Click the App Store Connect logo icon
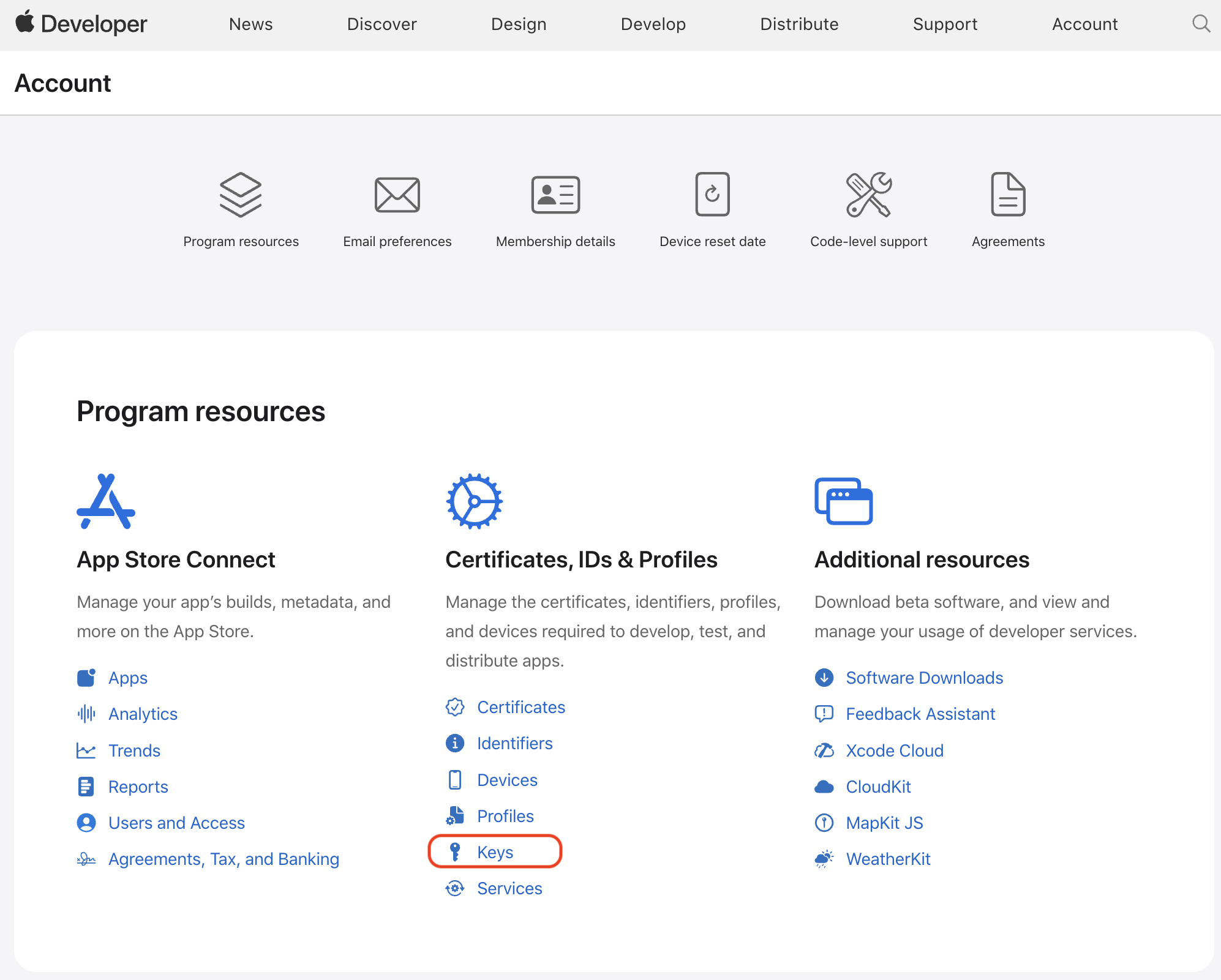 coord(106,501)
